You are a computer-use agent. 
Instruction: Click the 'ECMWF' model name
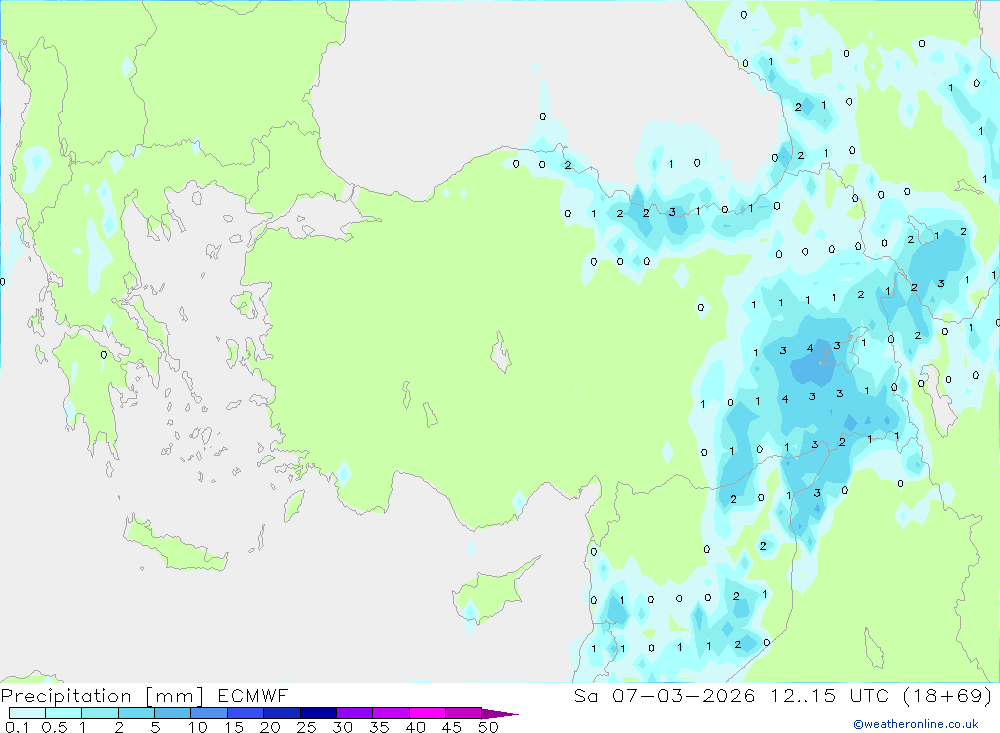coord(253,695)
